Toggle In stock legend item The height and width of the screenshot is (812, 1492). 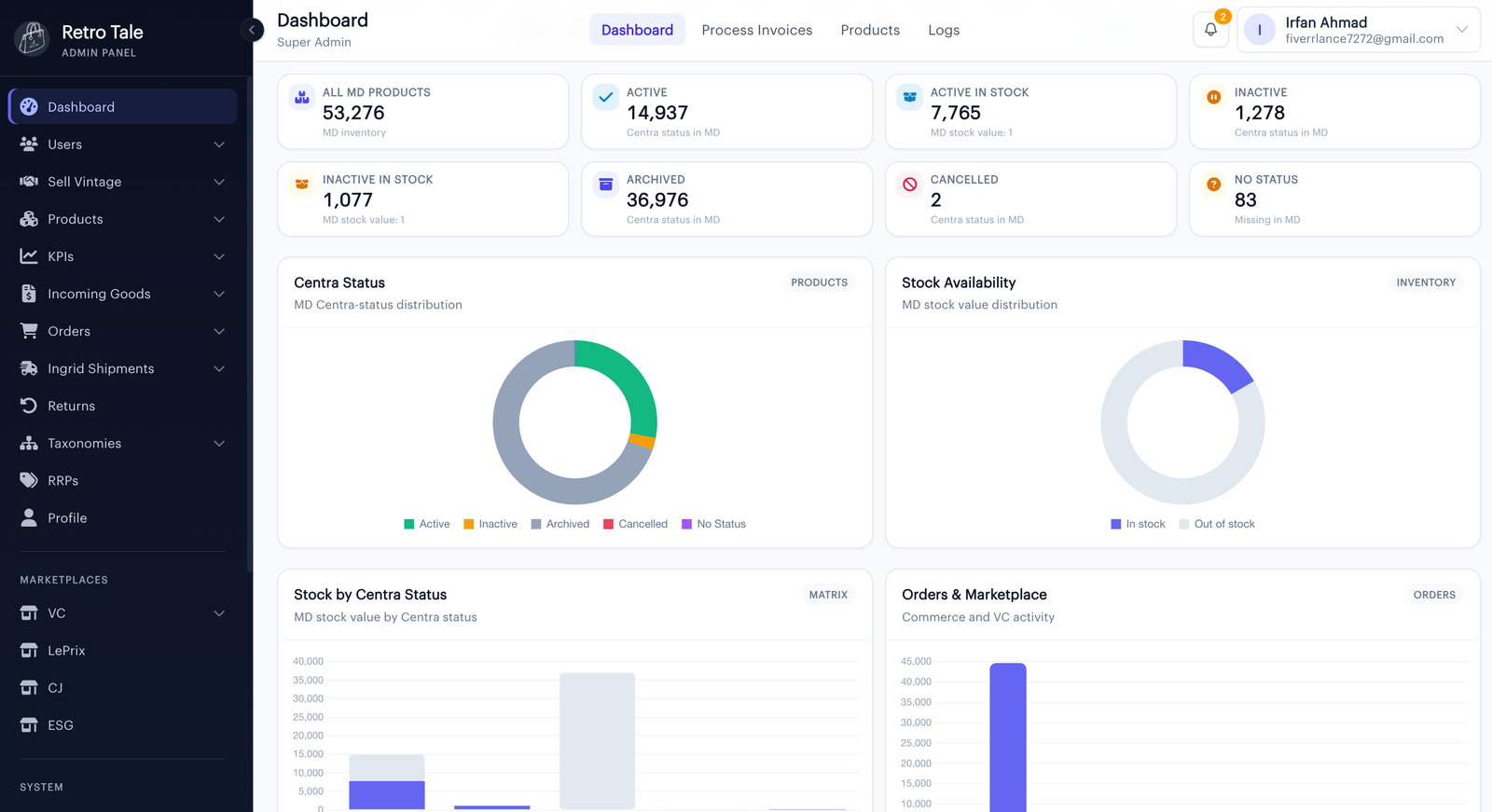pyautogui.click(x=1139, y=524)
